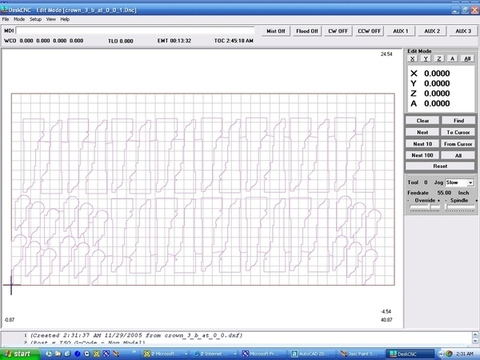Image resolution: width=480 pixels, height=360 pixels.
Task: Select the All axes edit button
Action: click(x=467, y=59)
